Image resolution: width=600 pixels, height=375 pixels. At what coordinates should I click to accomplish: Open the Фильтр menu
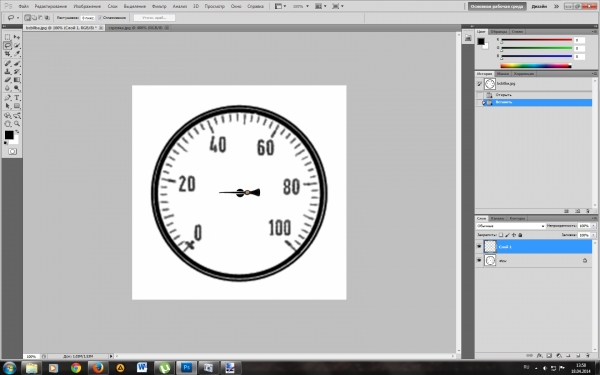coord(159,7)
